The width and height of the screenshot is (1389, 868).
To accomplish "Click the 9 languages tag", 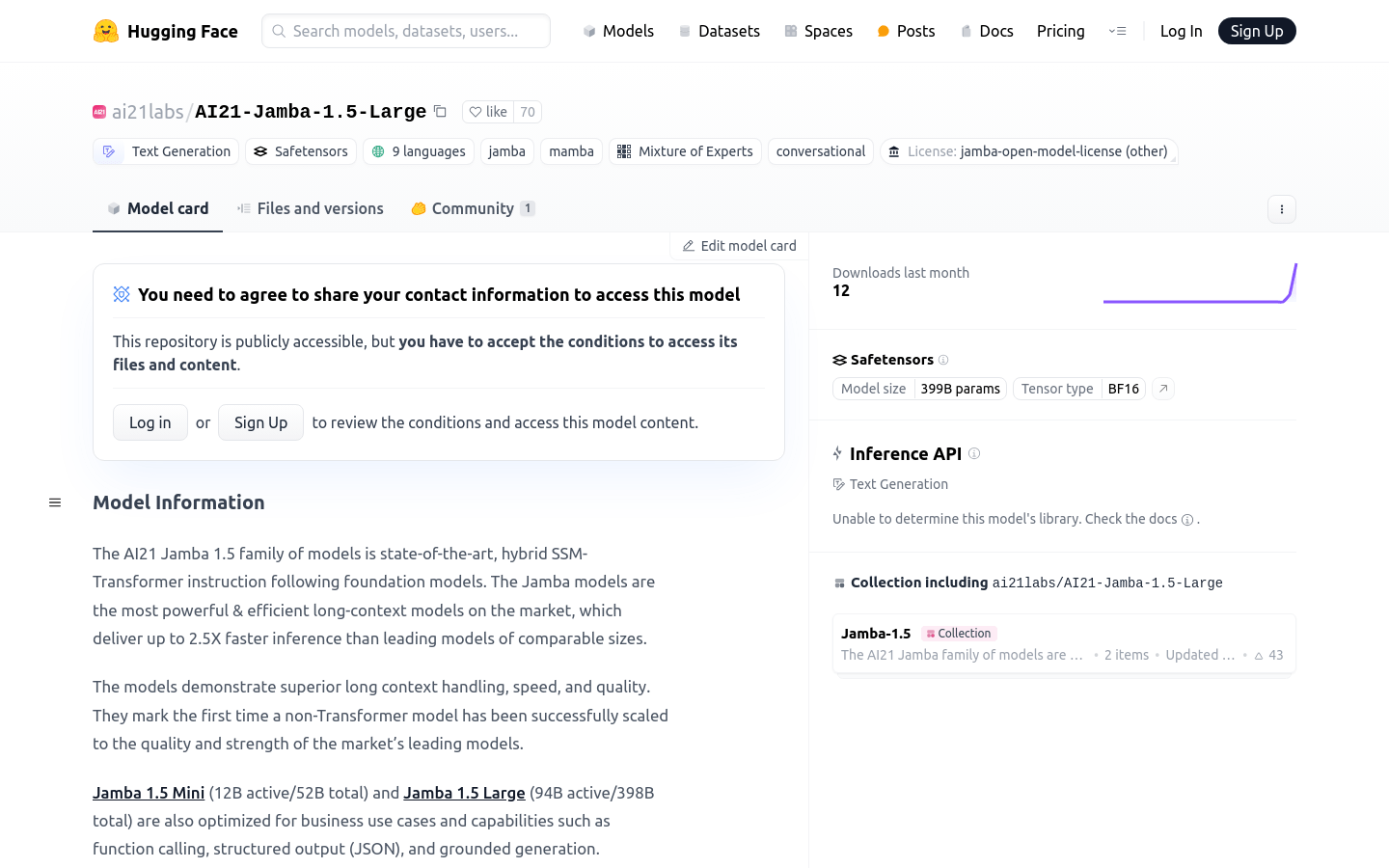I will coord(419,151).
